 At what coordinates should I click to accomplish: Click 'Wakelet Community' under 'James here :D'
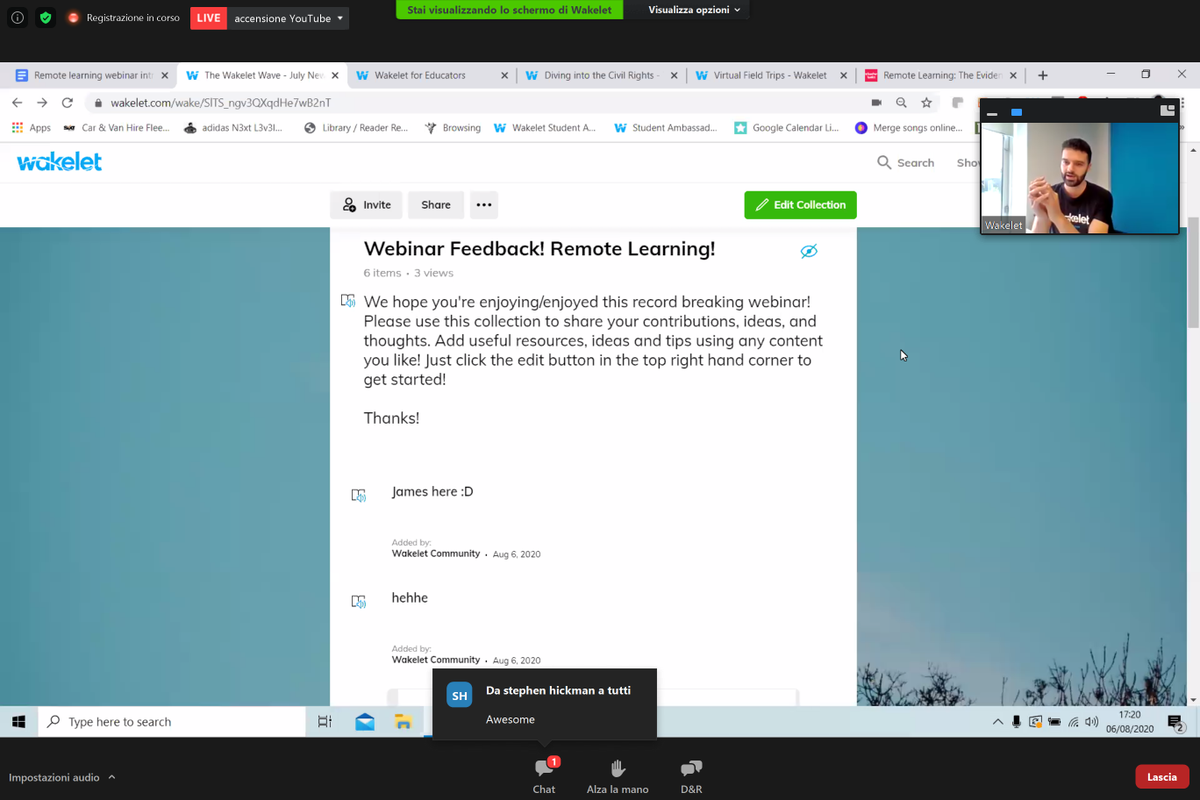436,553
